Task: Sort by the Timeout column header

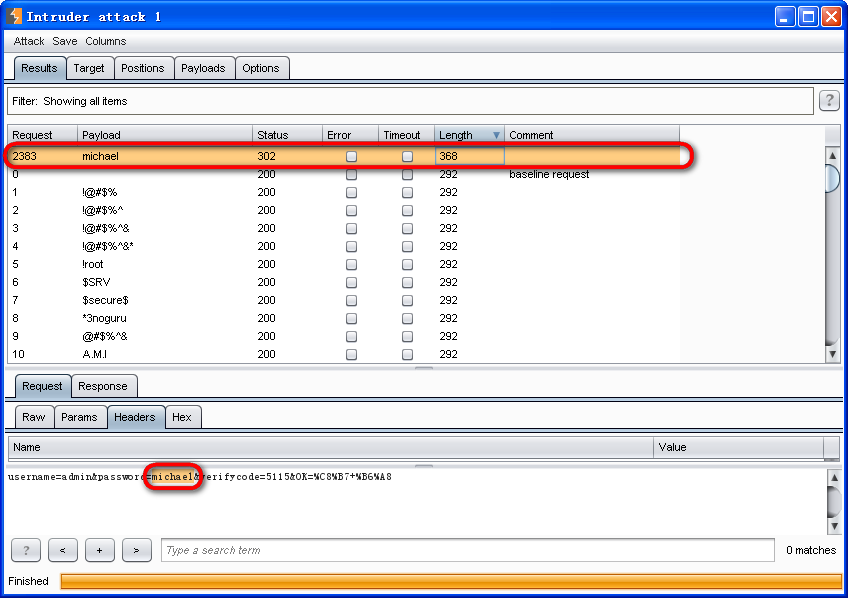Action: click(x=407, y=135)
